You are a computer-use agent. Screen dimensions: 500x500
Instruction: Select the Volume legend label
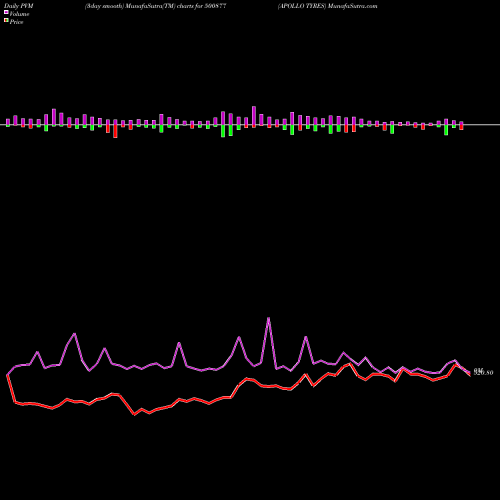19,14
